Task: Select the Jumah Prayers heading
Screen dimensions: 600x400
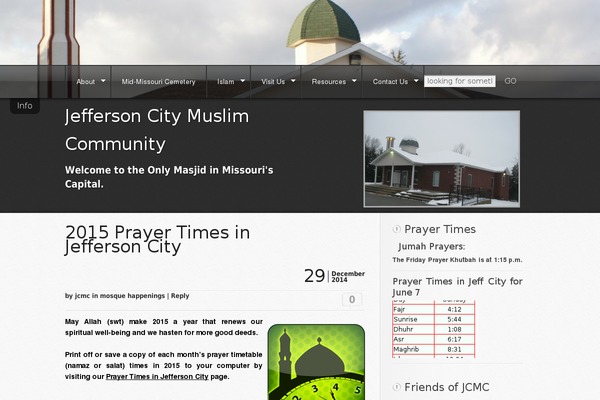Action: click(x=432, y=247)
